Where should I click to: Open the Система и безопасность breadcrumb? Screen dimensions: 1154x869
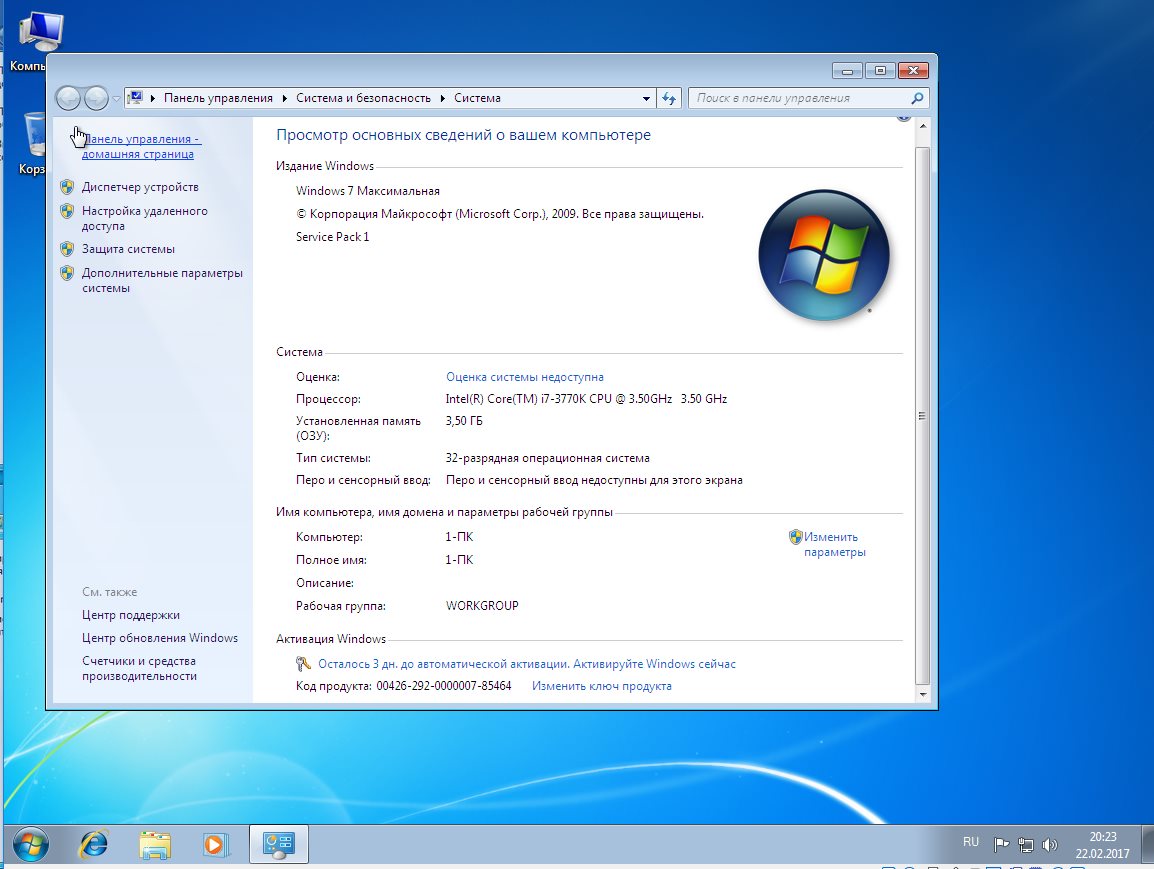point(363,98)
